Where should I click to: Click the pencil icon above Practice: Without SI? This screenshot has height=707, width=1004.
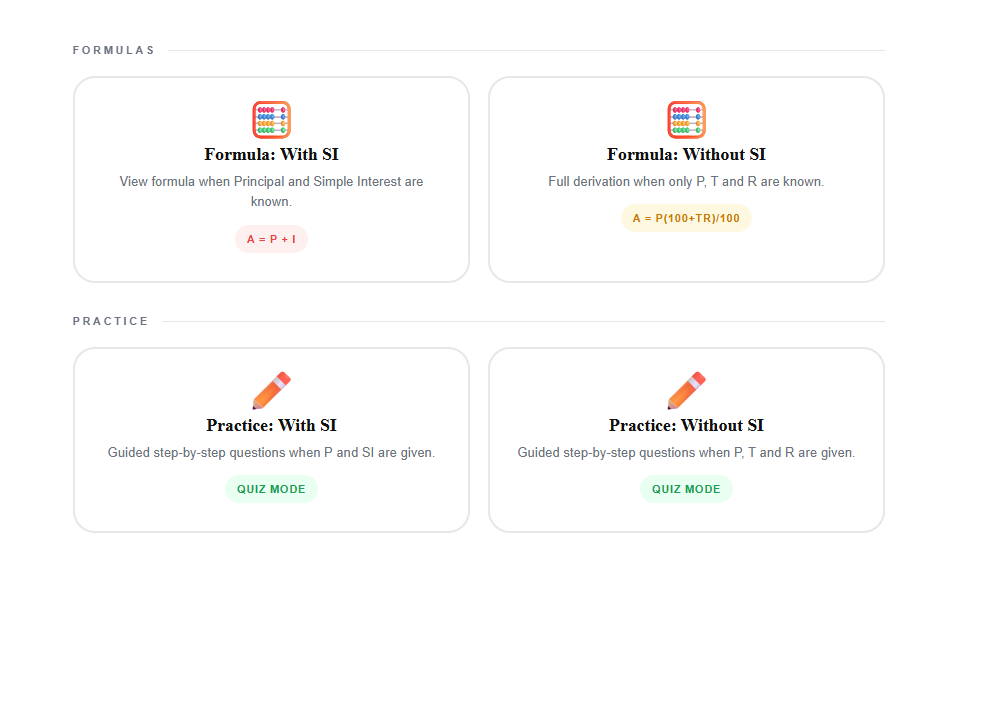pos(686,391)
